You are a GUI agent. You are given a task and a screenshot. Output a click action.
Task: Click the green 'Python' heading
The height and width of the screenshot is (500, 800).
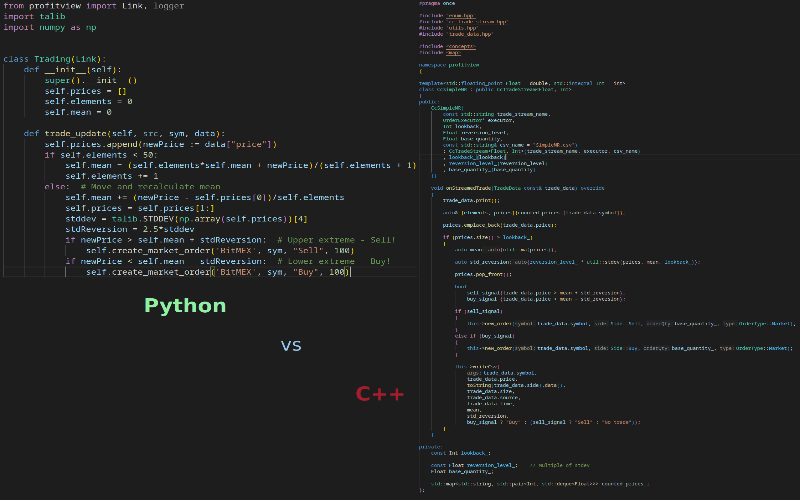point(185,306)
